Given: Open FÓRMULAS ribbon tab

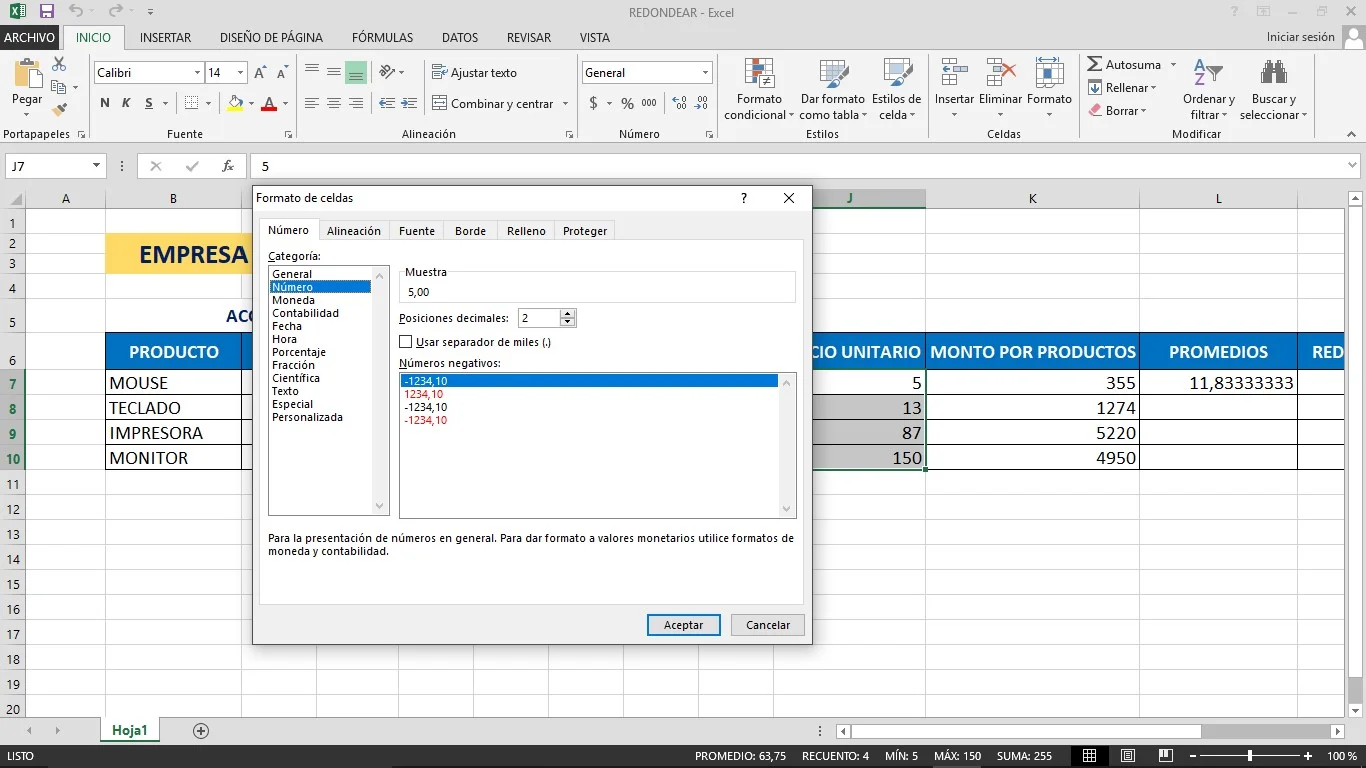Looking at the screenshot, I should click(382, 38).
